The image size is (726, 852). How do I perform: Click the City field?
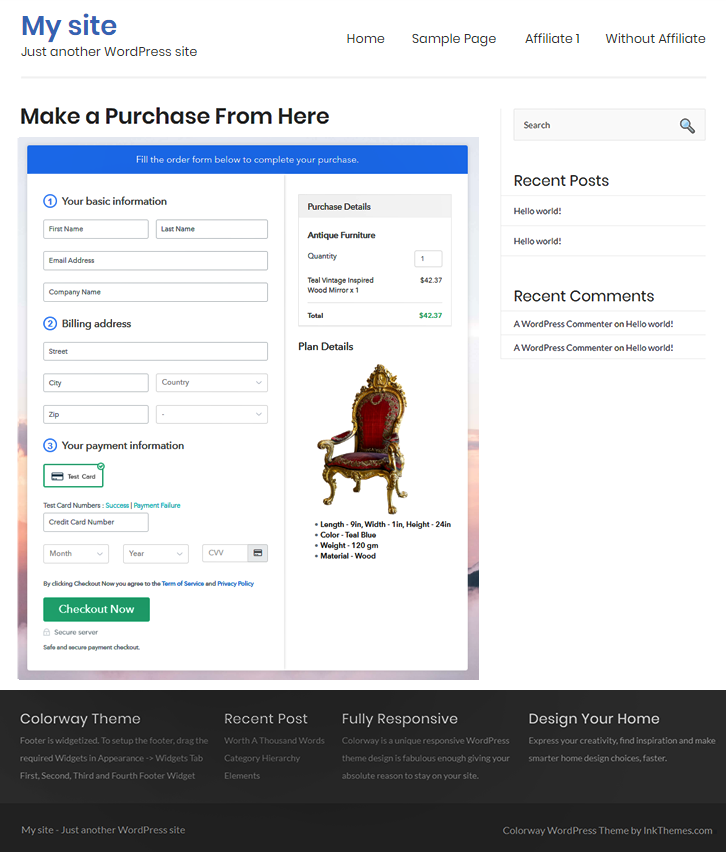tap(96, 383)
